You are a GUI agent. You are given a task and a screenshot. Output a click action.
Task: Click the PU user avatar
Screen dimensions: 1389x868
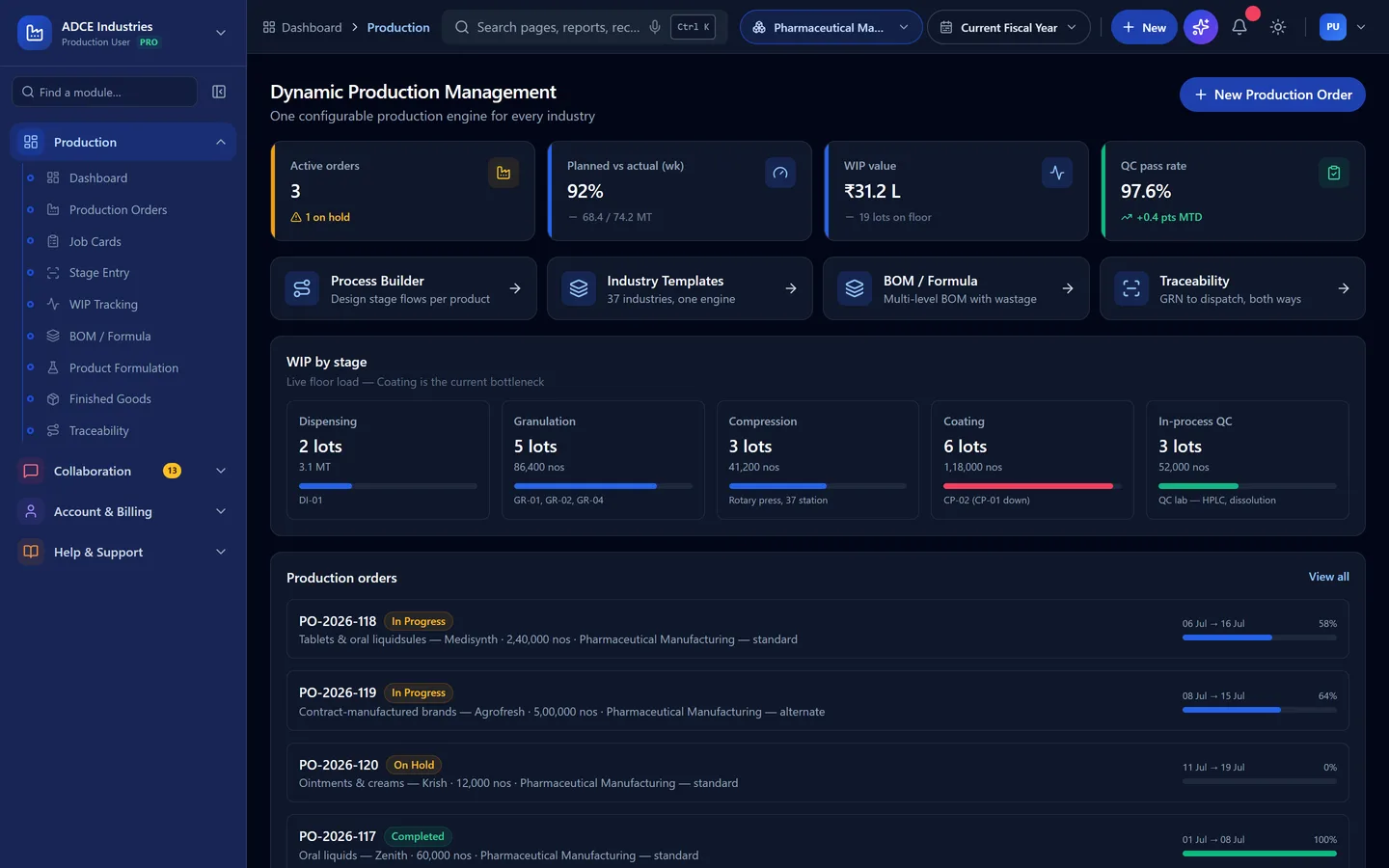[x=1333, y=27]
